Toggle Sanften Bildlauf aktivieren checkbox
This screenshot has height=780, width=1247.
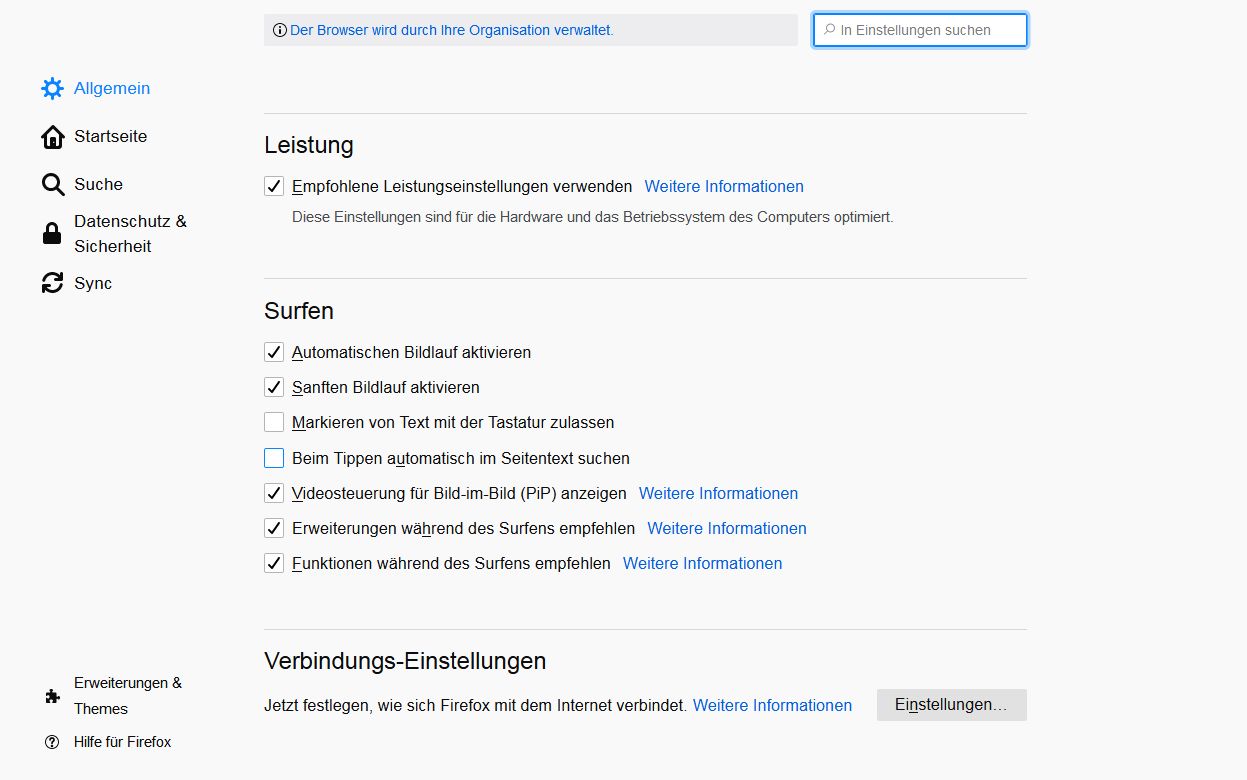pos(274,388)
